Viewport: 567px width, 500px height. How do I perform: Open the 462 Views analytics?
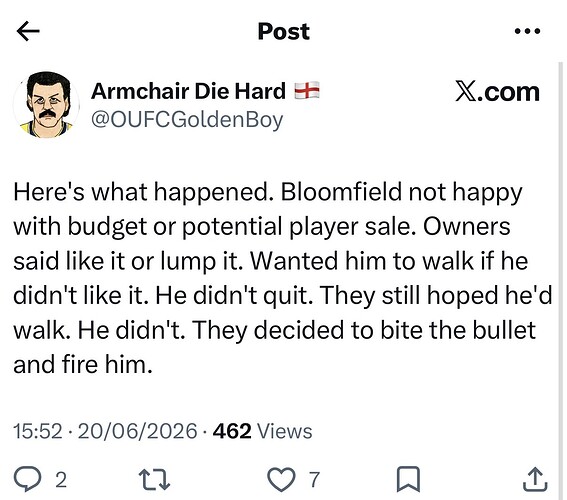coord(263,431)
